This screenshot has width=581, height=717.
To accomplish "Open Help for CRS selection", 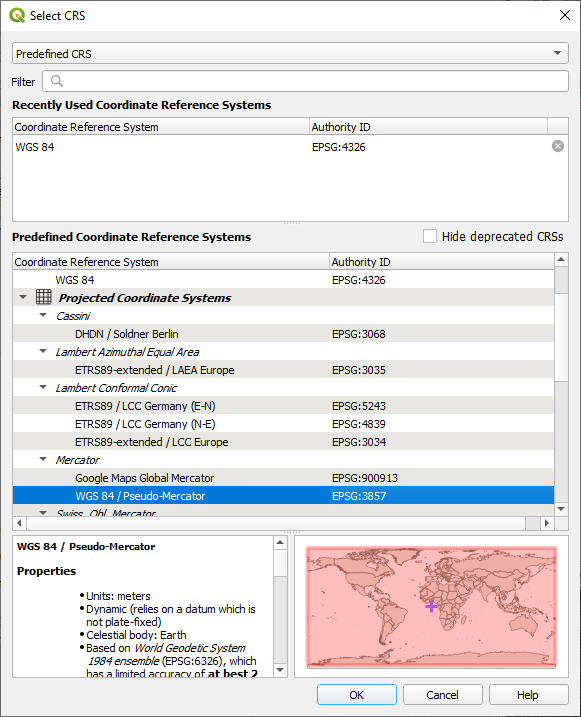I will point(528,695).
